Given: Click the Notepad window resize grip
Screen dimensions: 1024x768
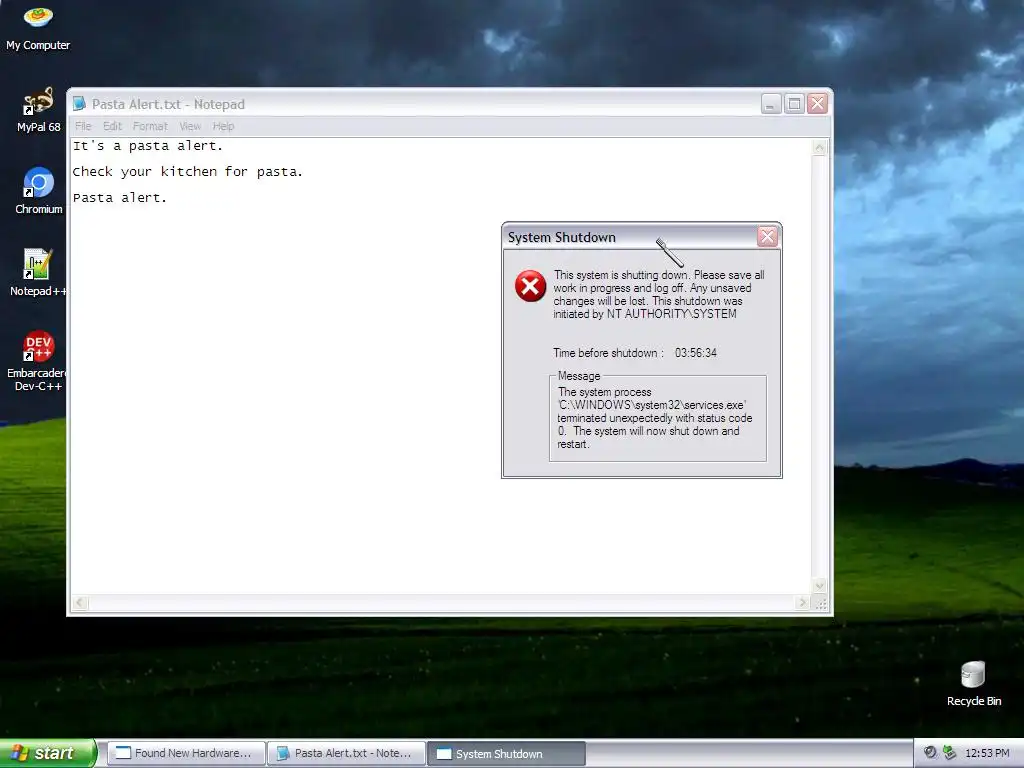Looking at the screenshot, I should [821, 603].
